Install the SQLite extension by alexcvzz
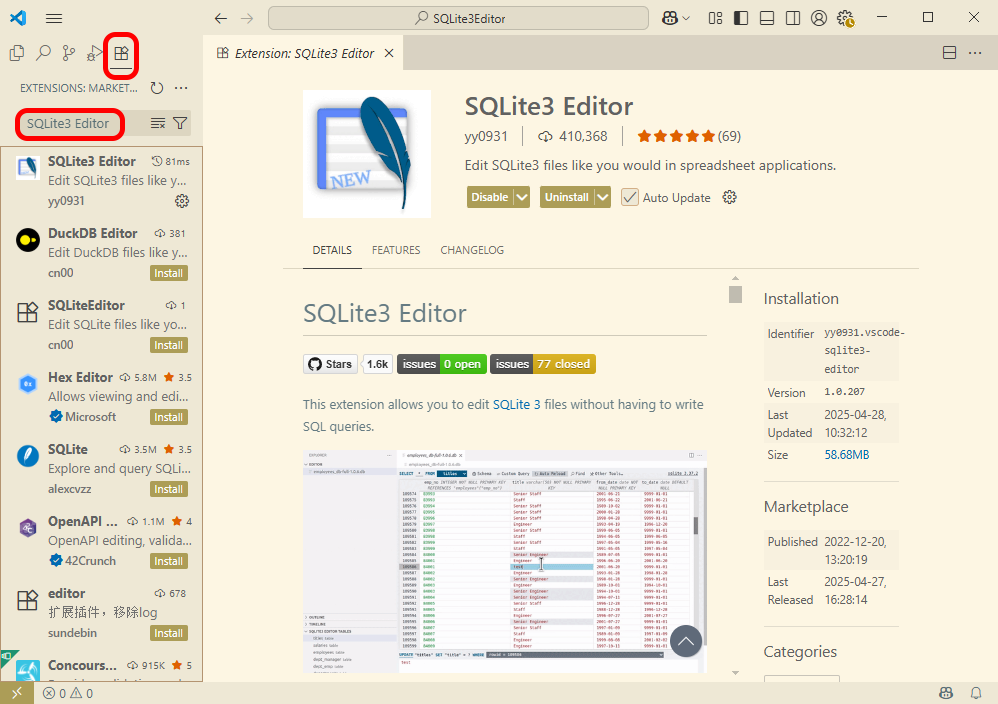Image resolution: width=998 pixels, height=704 pixels. tap(169, 489)
